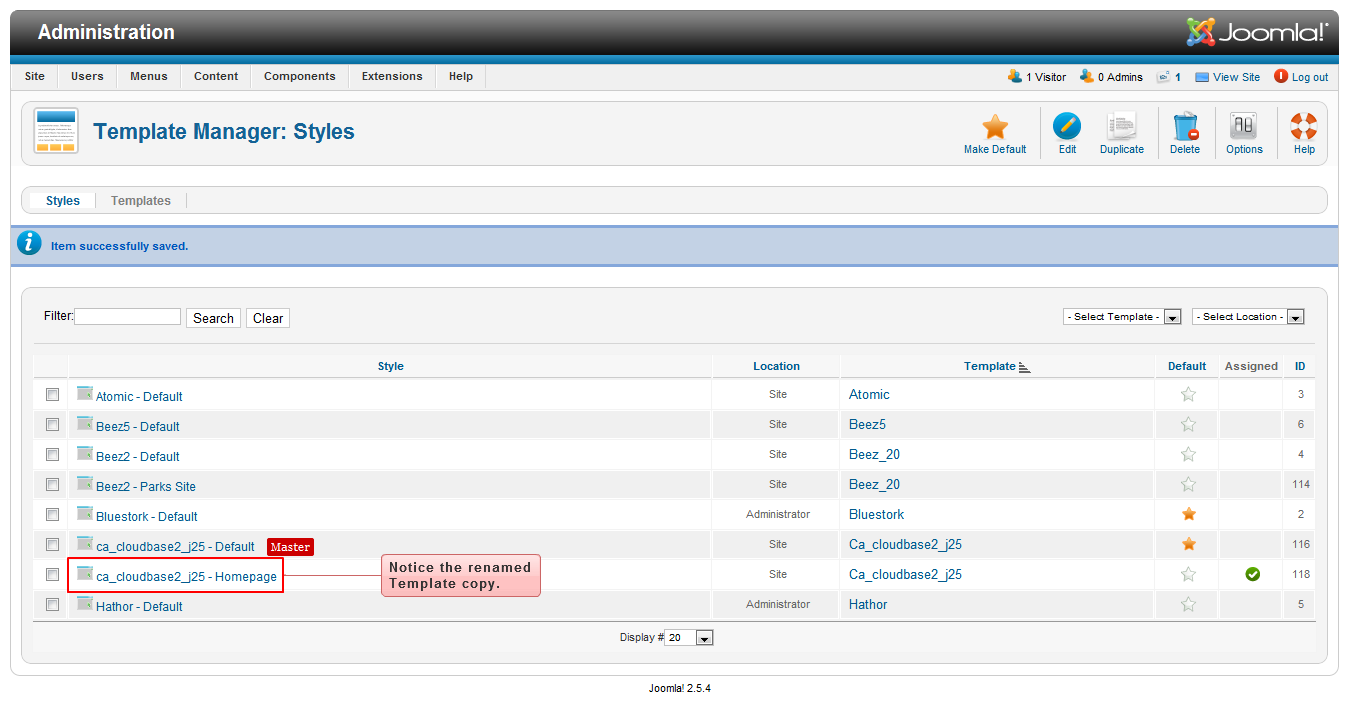
Task: Check the Hathor - Default row checkbox
Action: pyautogui.click(x=52, y=604)
